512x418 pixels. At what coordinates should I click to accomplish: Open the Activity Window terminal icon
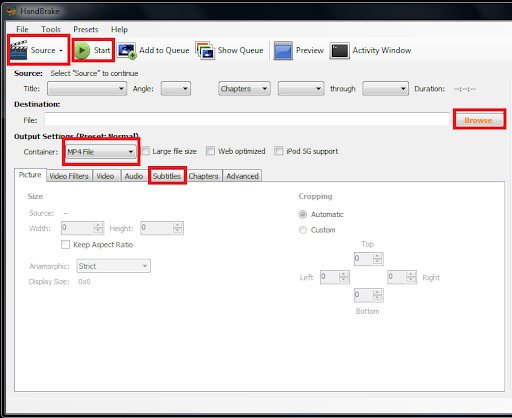pyautogui.click(x=339, y=51)
